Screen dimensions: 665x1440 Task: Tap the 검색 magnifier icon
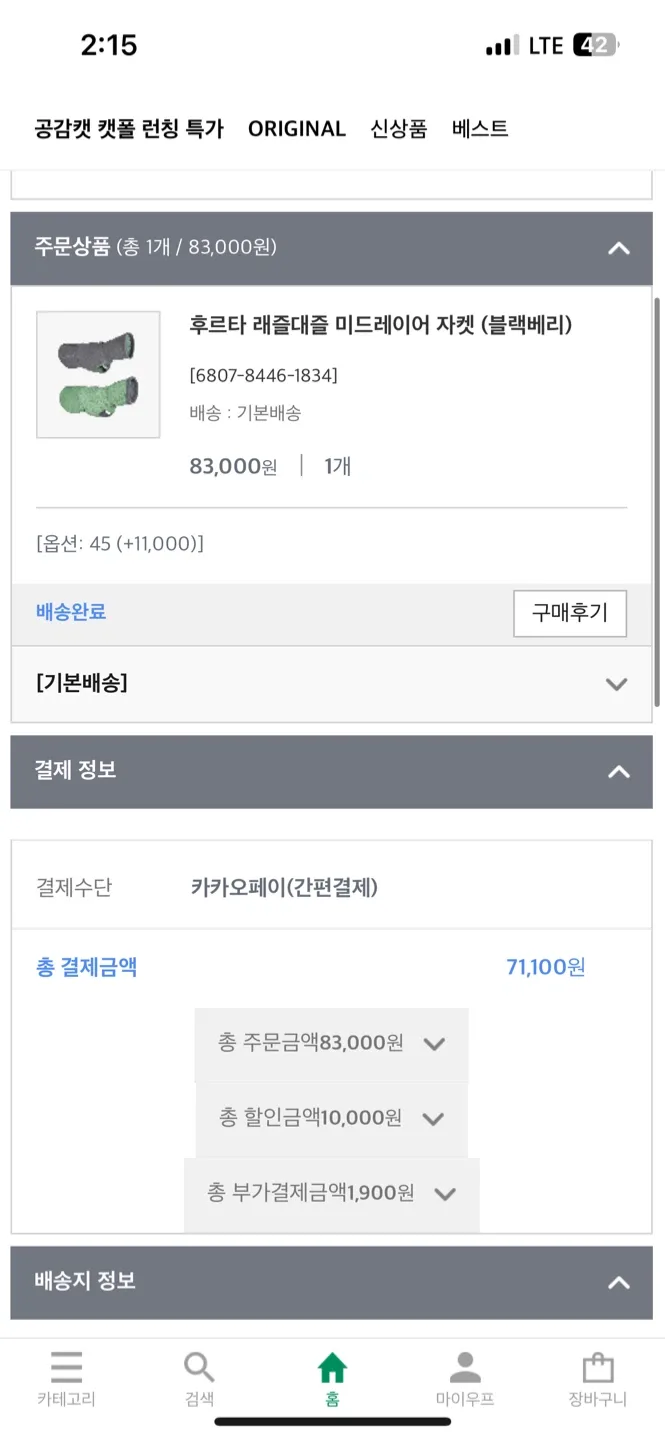199,1367
